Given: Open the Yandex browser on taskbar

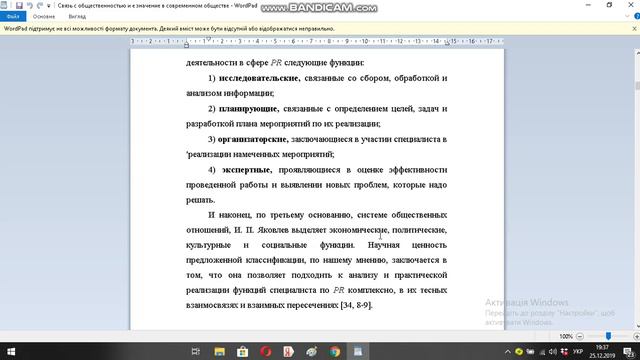Looking at the screenshot, I should point(289,351).
